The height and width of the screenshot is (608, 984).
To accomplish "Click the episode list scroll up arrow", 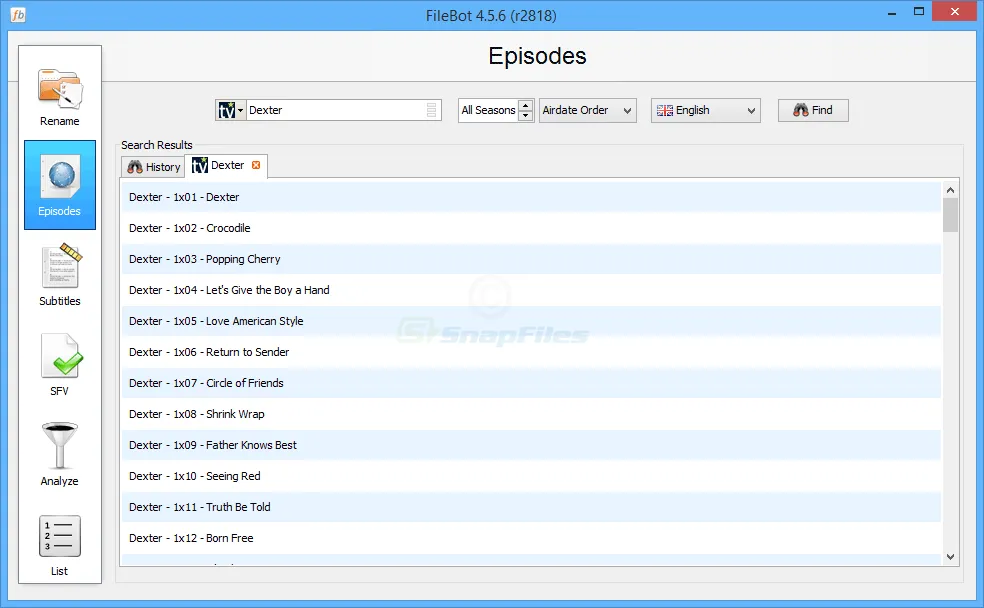I will [x=950, y=189].
